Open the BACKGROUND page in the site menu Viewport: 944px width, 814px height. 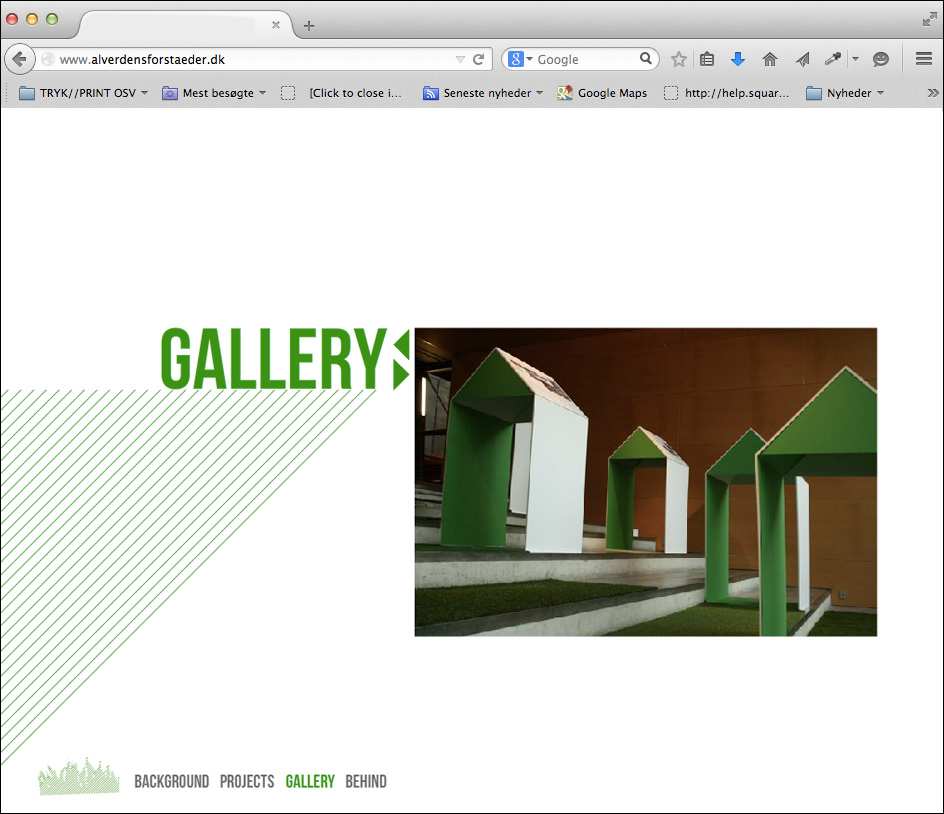point(172,781)
